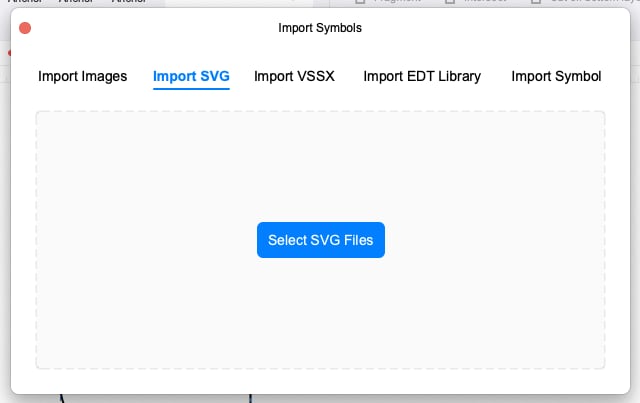The width and height of the screenshot is (640, 403).
Task: Close the Import Symbols dialog
Action: click(x=25, y=28)
